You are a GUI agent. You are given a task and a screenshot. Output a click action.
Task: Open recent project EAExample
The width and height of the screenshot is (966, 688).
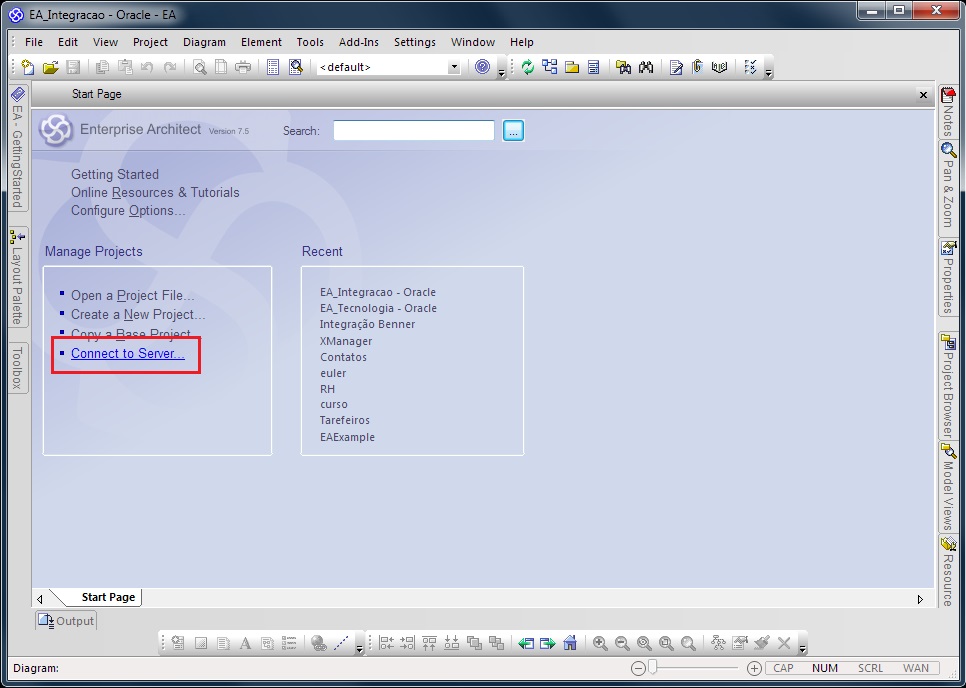click(x=347, y=437)
